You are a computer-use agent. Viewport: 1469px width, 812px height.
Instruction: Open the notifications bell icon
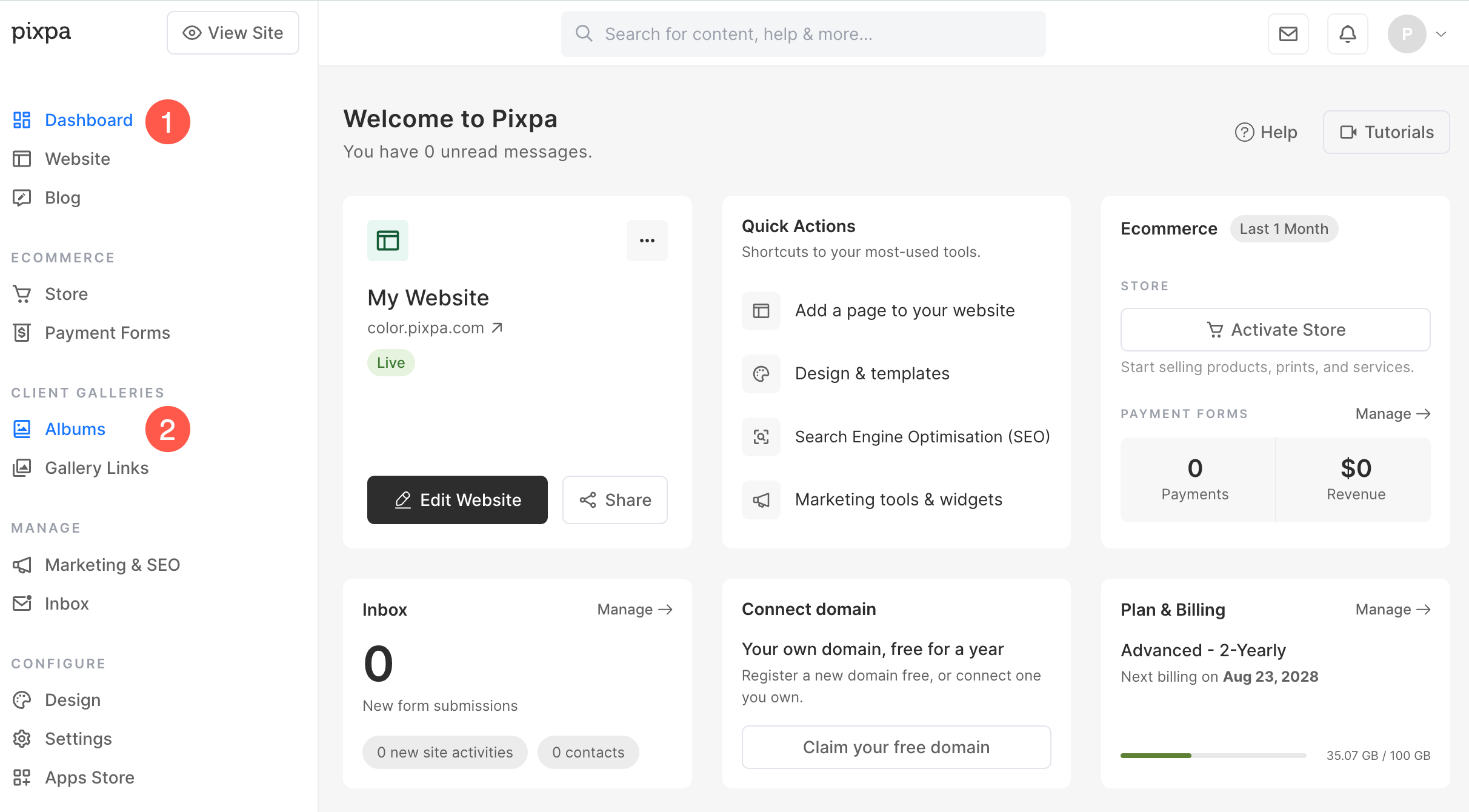tap(1347, 34)
